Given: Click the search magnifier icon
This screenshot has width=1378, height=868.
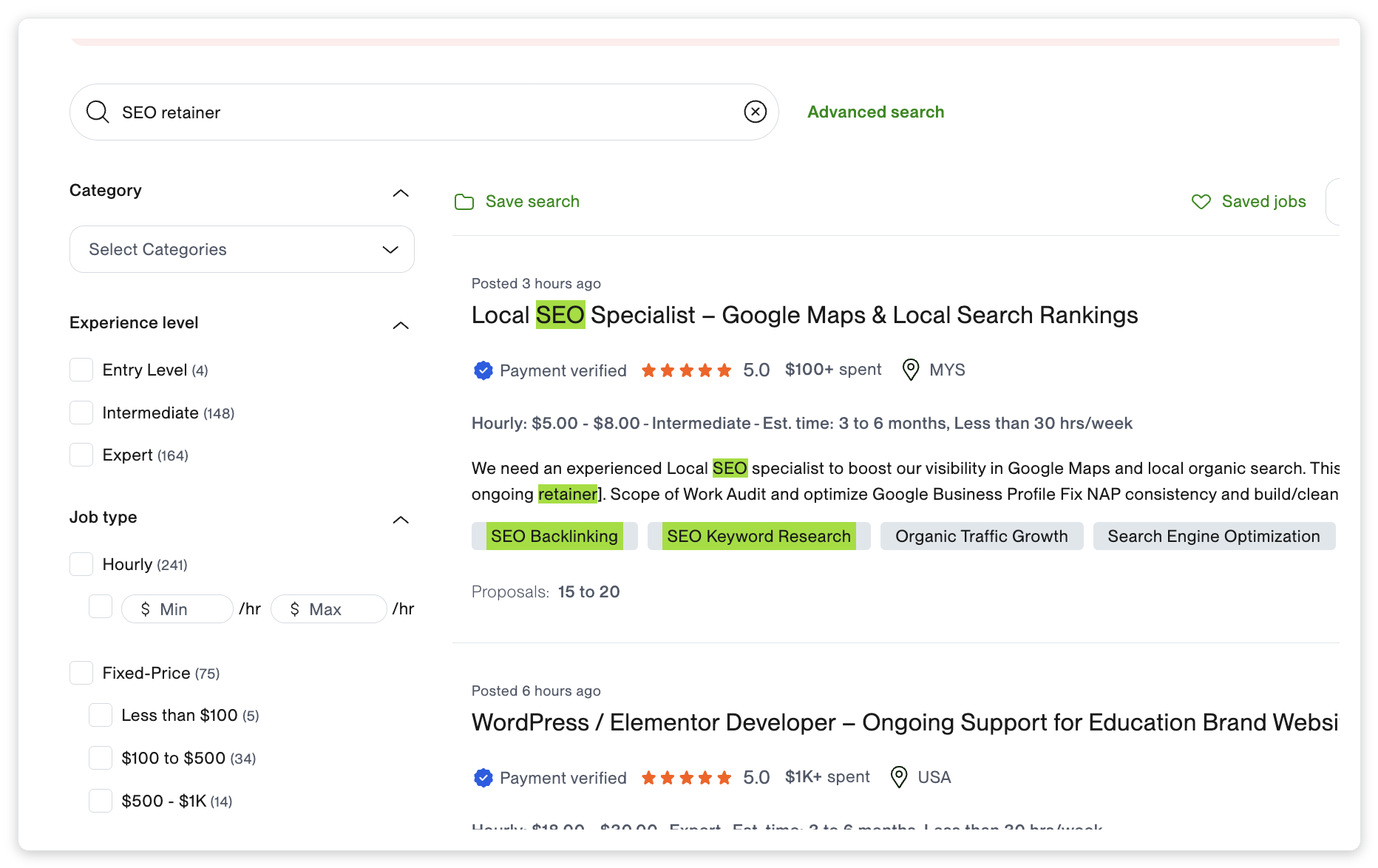Looking at the screenshot, I should tap(98, 112).
